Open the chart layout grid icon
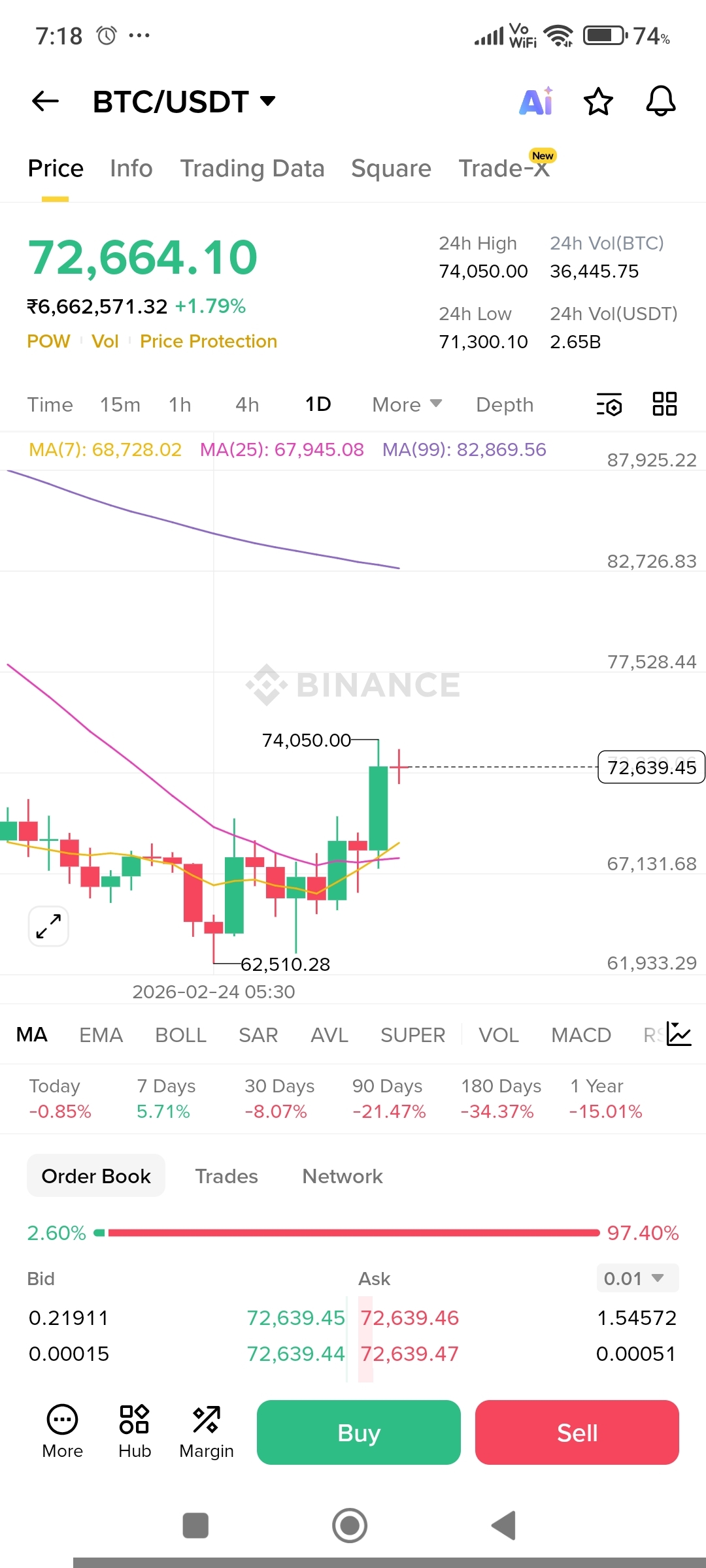 (665, 404)
